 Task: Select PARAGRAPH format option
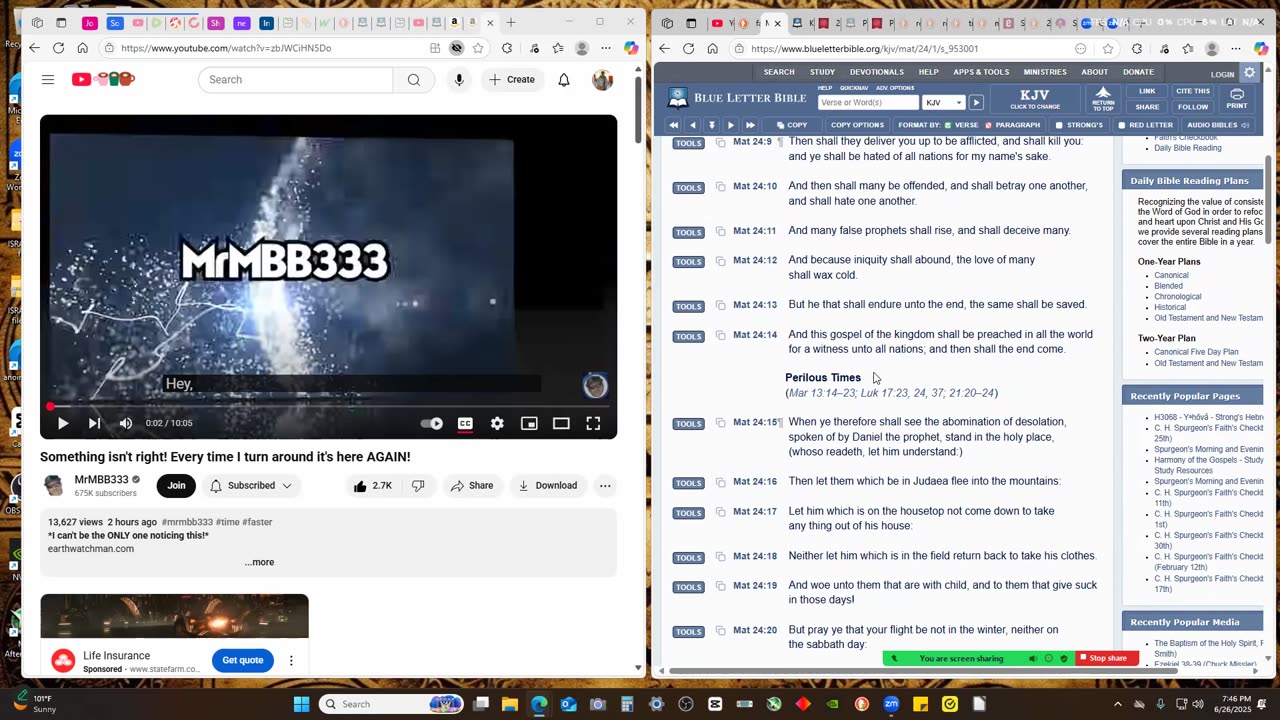(1013, 125)
